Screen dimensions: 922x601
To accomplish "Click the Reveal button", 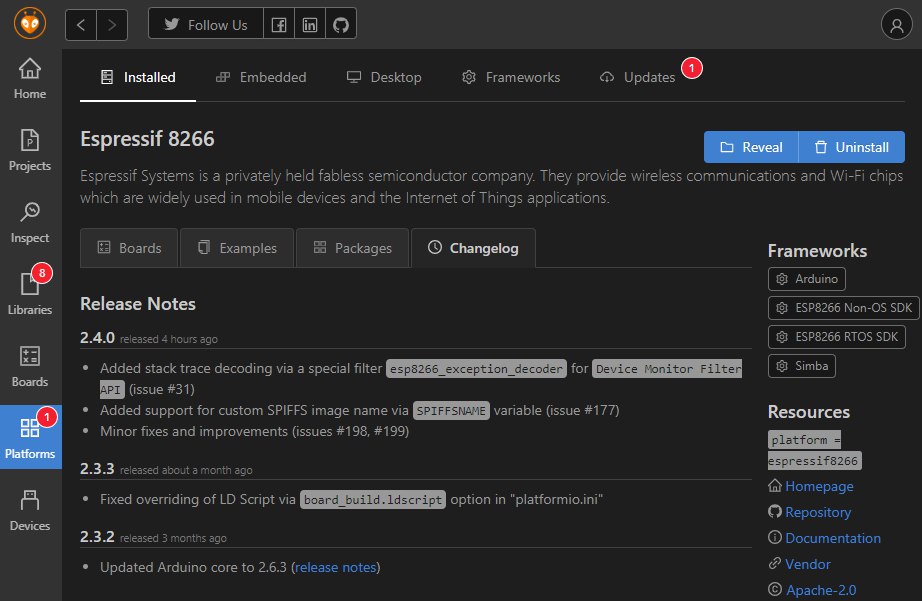I will [x=751, y=147].
